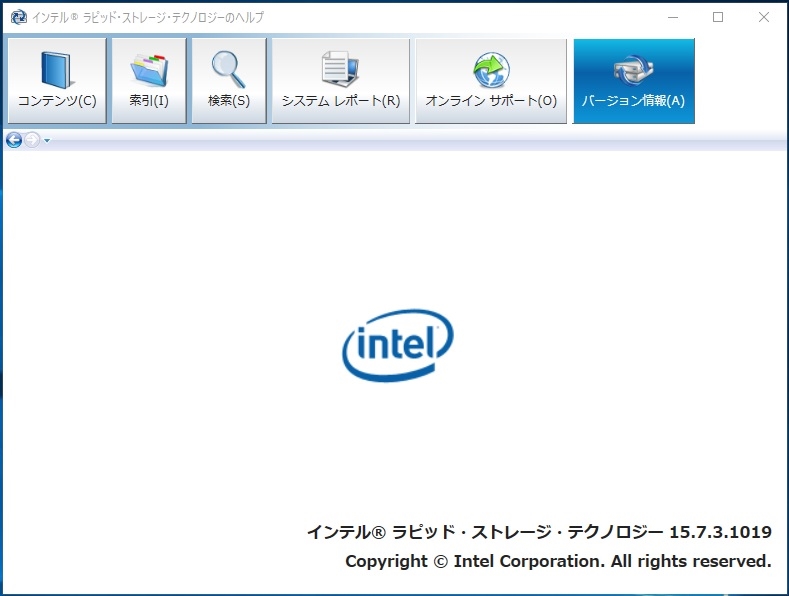Open the 索引(I) folder icon
This screenshot has width=789, height=596.
149,69
